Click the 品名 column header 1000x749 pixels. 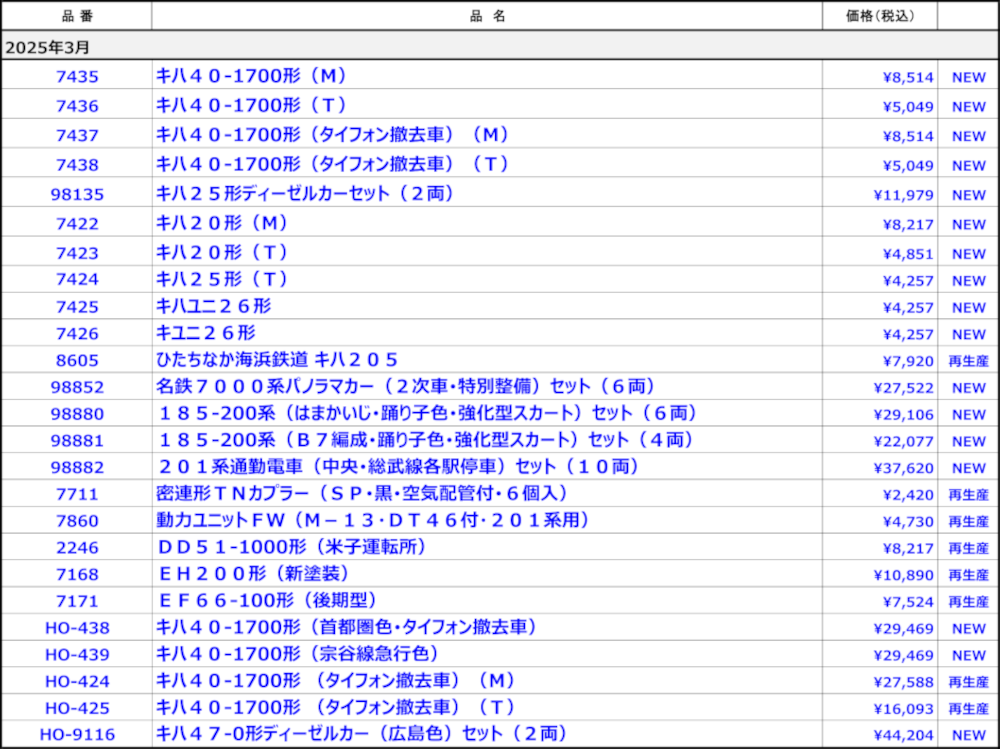[x=487, y=16]
